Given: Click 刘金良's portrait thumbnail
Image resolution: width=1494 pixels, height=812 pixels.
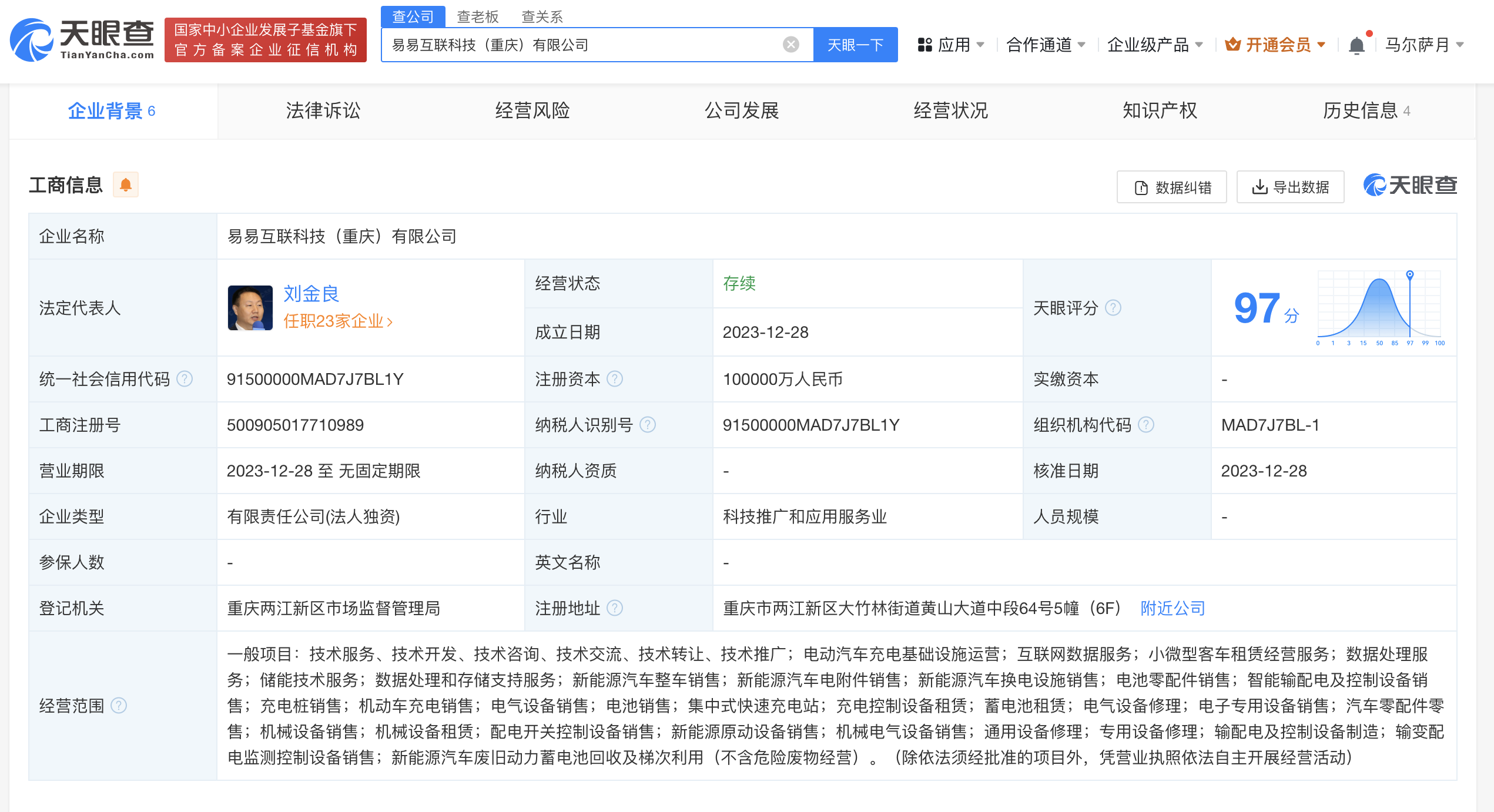Looking at the screenshot, I should click(250, 308).
